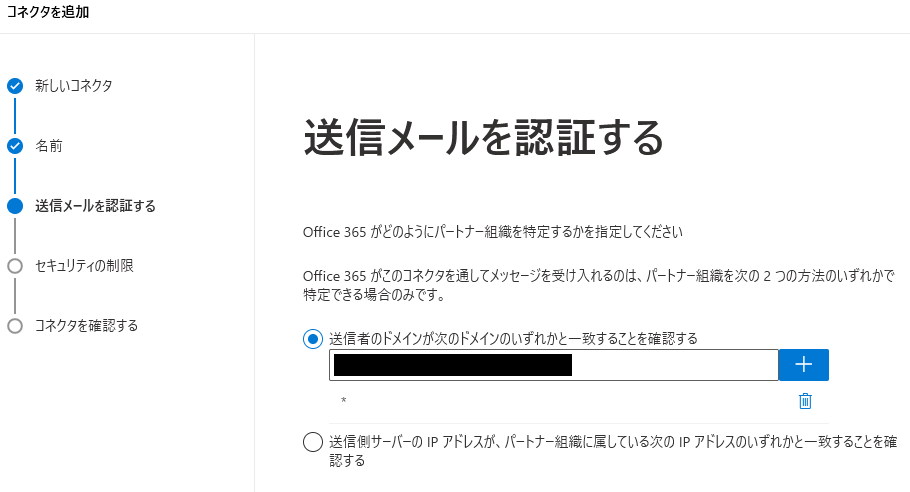Click the blue plus add-domain button

click(803, 365)
